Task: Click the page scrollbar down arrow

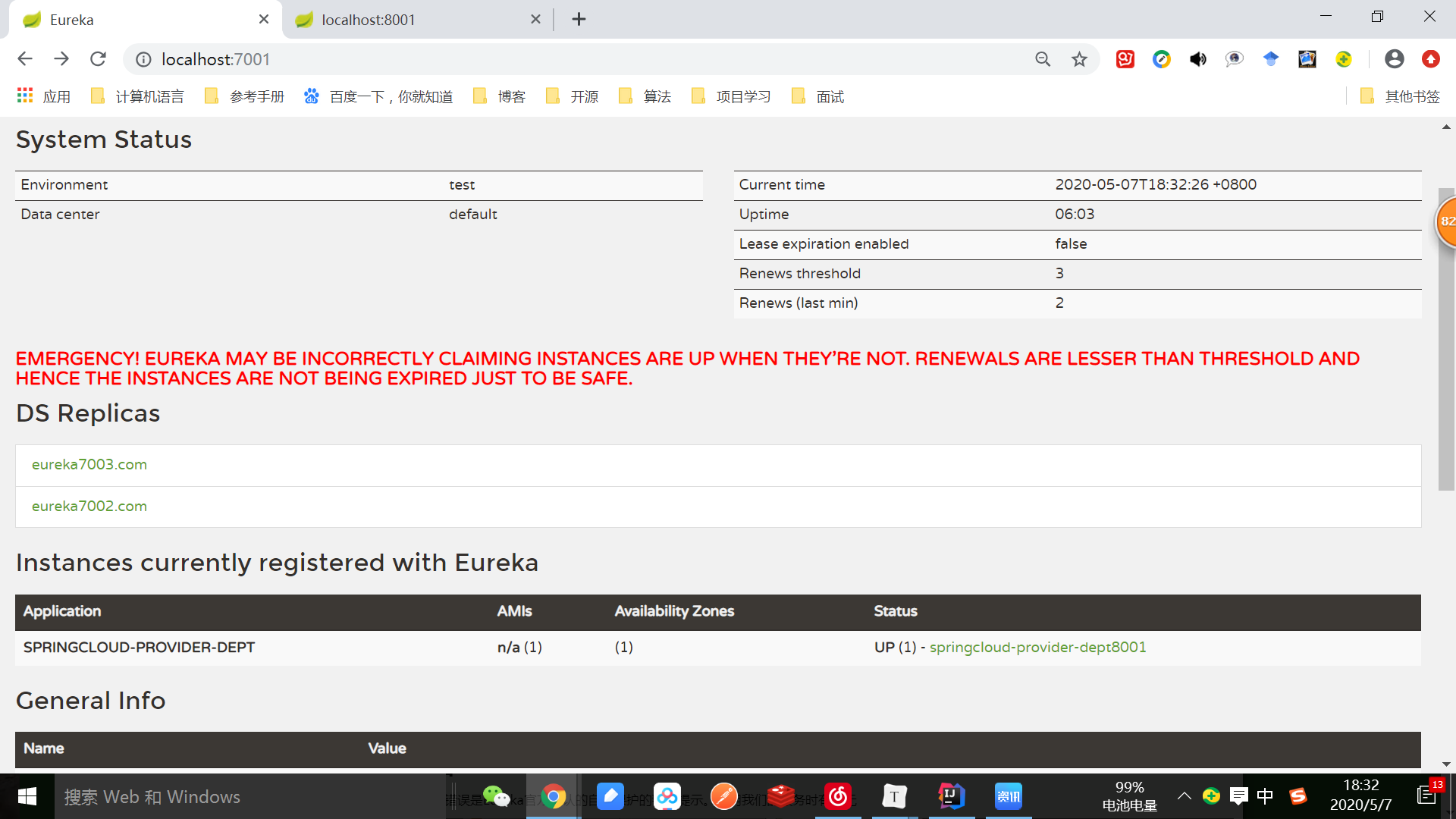Action: (1446, 764)
